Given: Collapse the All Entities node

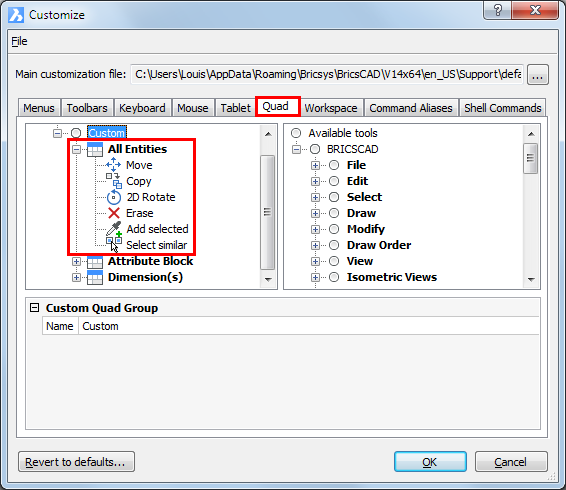Looking at the screenshot, I should (x=76, y=149).
